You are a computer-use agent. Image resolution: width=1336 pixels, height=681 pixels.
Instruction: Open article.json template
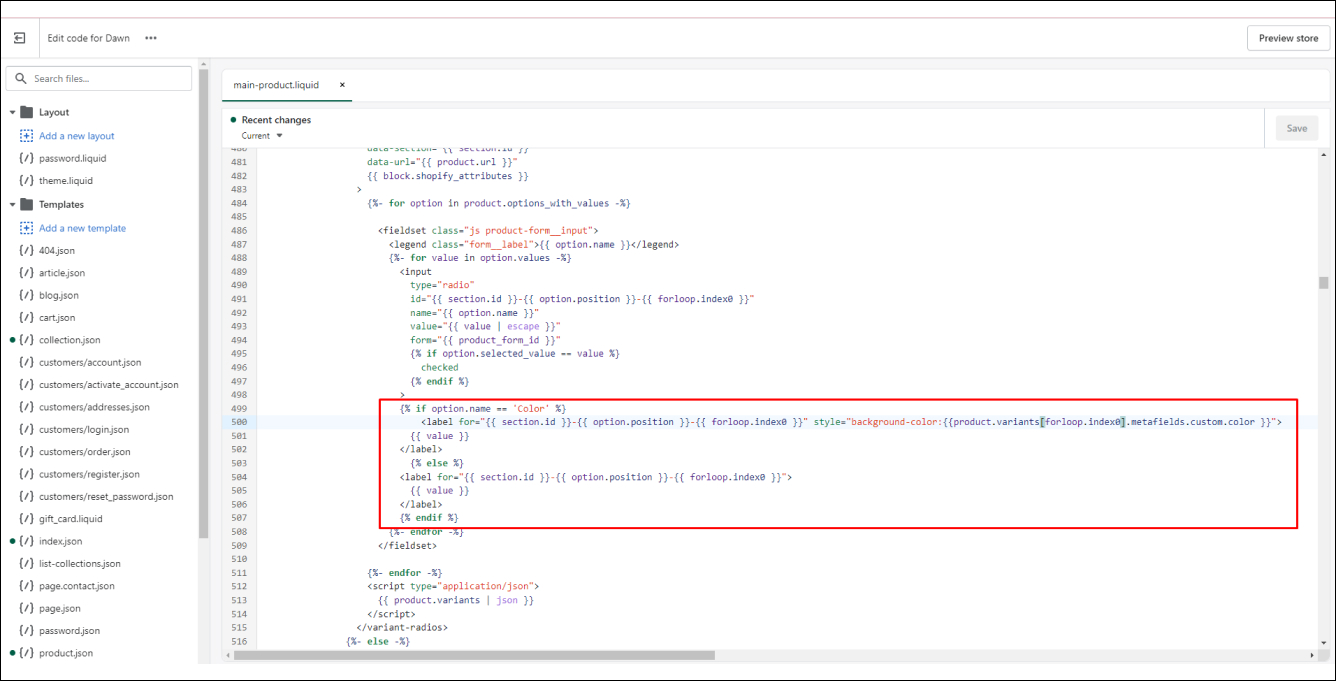(x=62, y=273)
